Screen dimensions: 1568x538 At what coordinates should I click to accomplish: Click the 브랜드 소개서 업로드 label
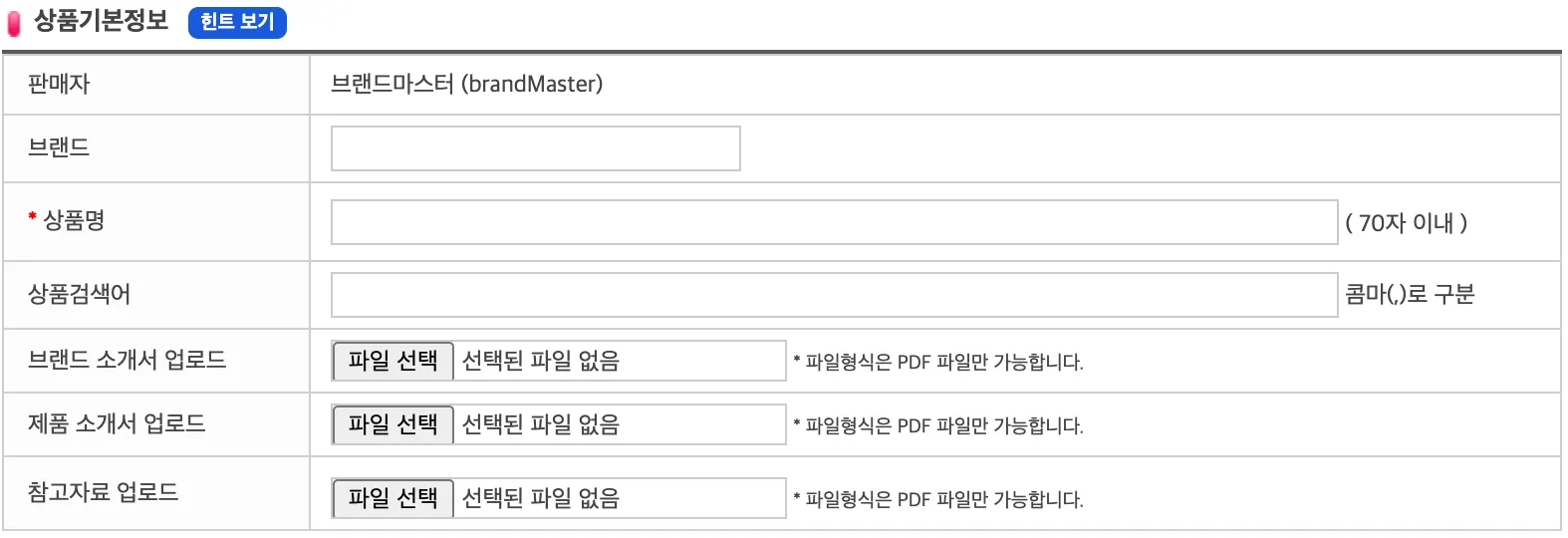(x=128, y=360)
